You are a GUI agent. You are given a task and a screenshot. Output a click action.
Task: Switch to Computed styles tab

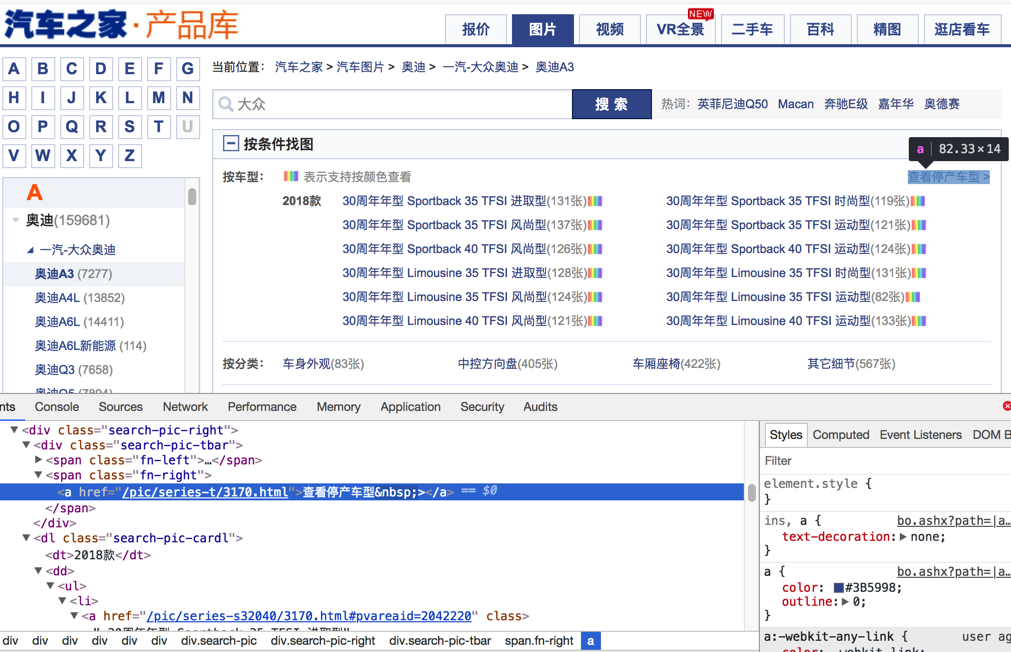(841, 435)
